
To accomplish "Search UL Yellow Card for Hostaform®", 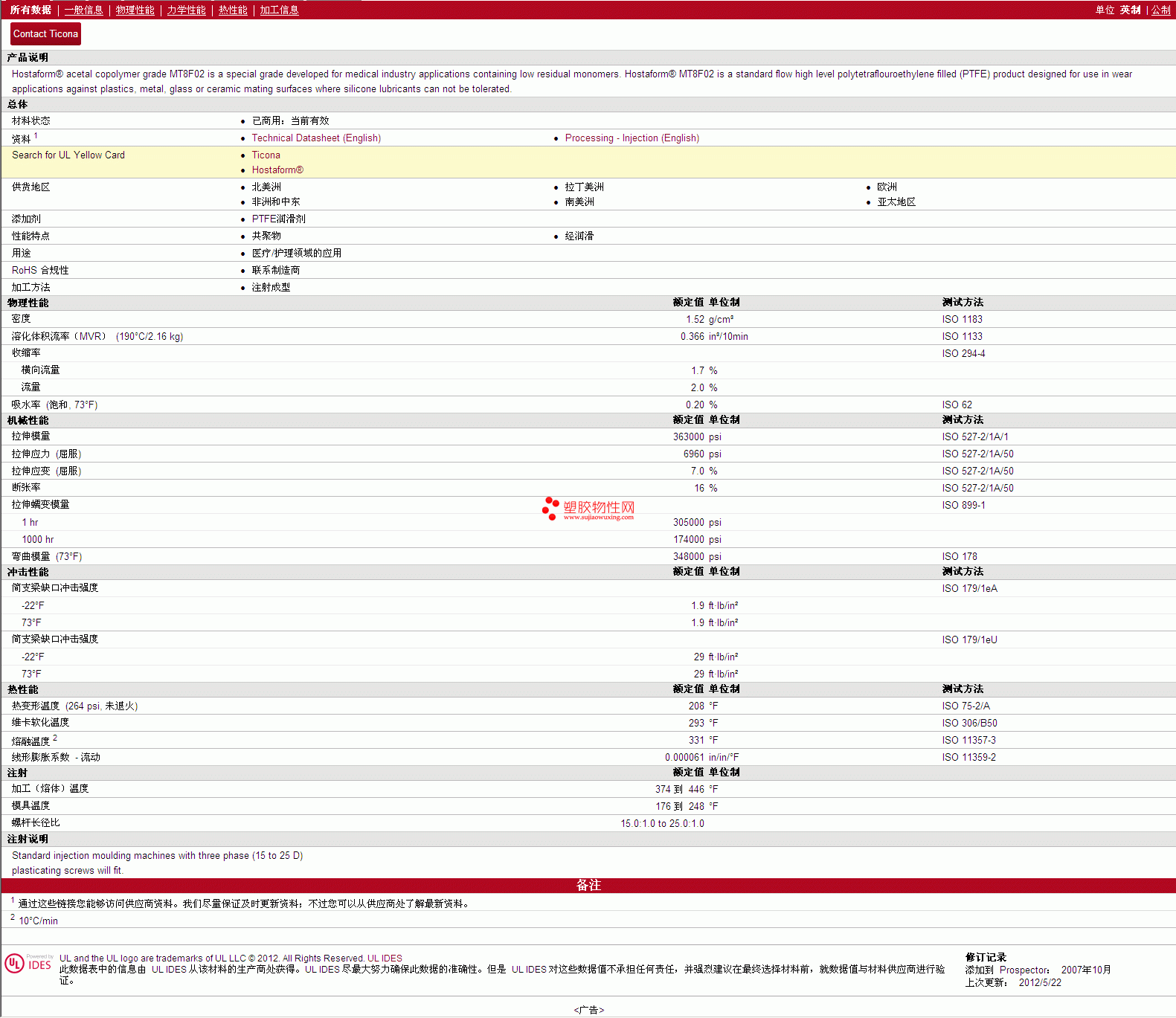I will click(277, 170).
